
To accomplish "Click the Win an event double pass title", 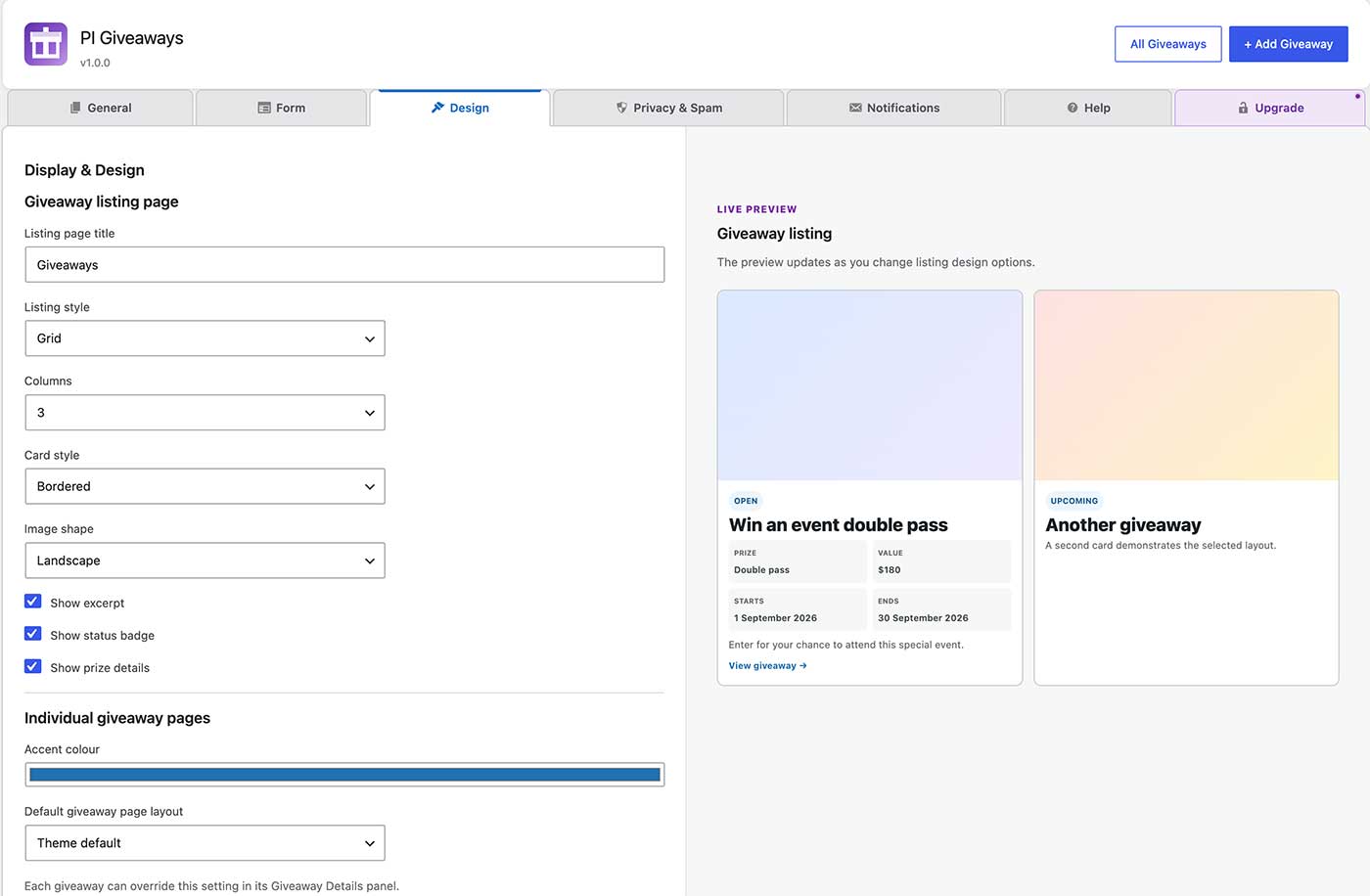I will [839, 525].
